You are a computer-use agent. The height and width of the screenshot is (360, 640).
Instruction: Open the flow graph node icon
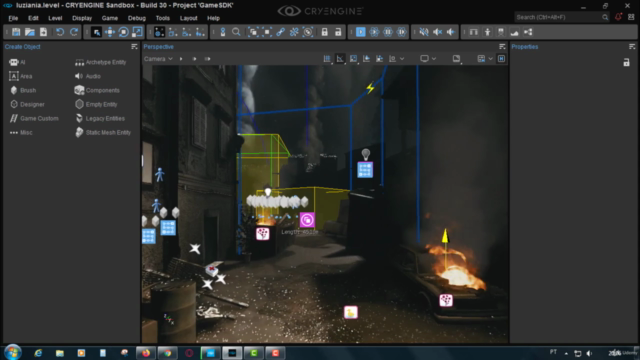tap(528, 32)
